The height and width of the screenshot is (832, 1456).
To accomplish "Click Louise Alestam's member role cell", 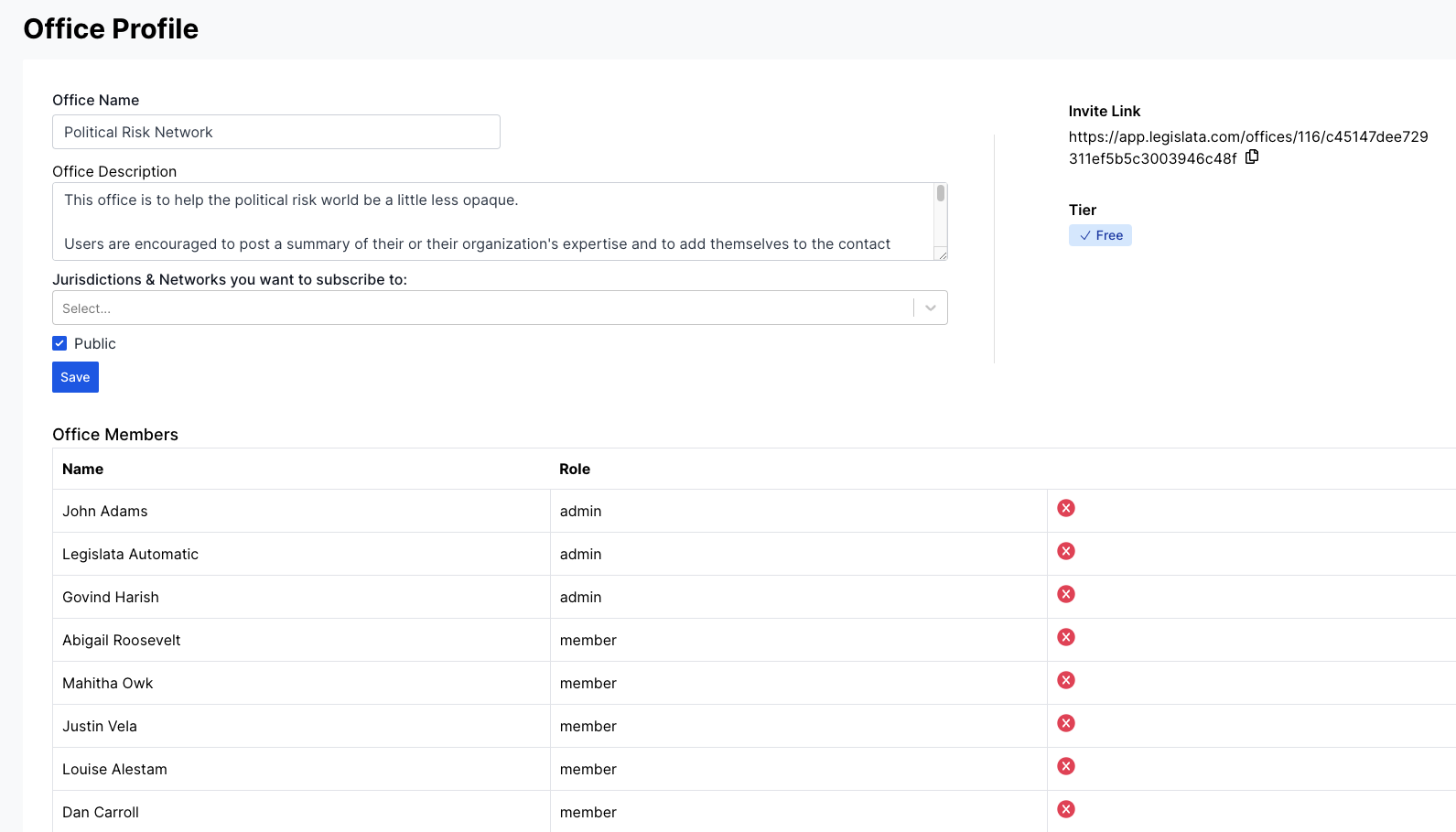I will [799, 769].
